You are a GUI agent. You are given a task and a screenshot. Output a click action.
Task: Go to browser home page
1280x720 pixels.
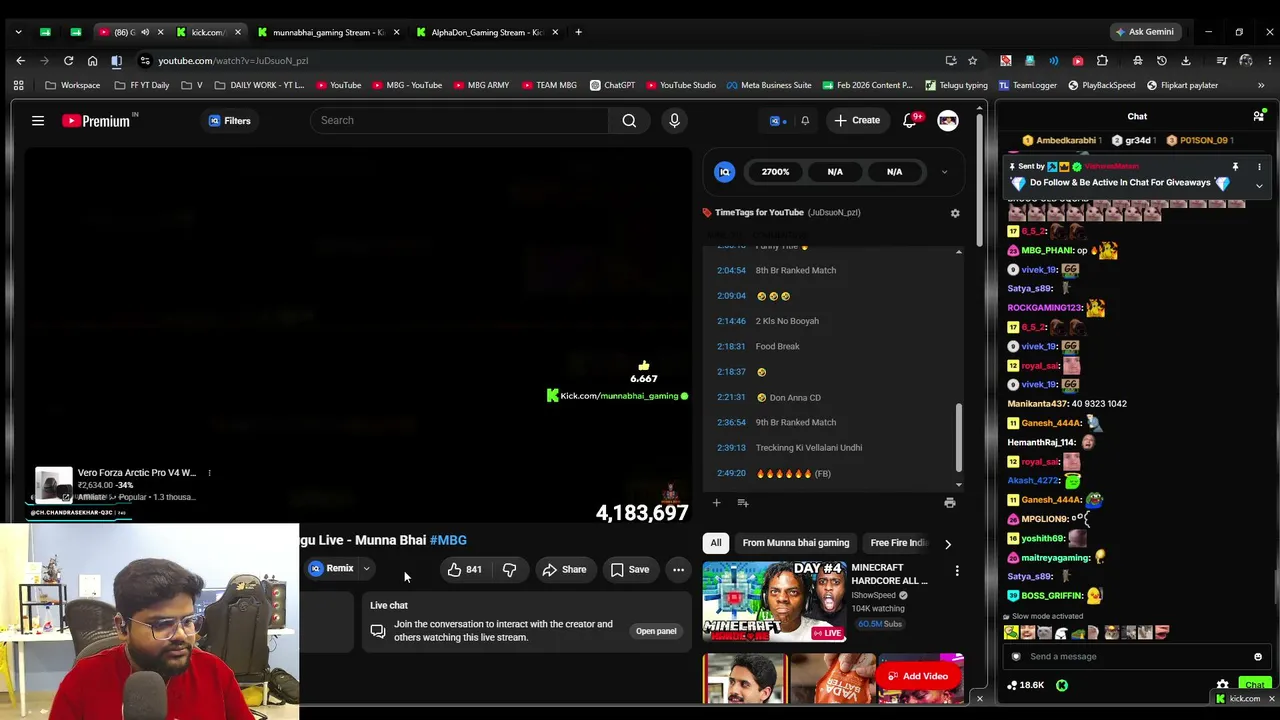pos(92,61)
